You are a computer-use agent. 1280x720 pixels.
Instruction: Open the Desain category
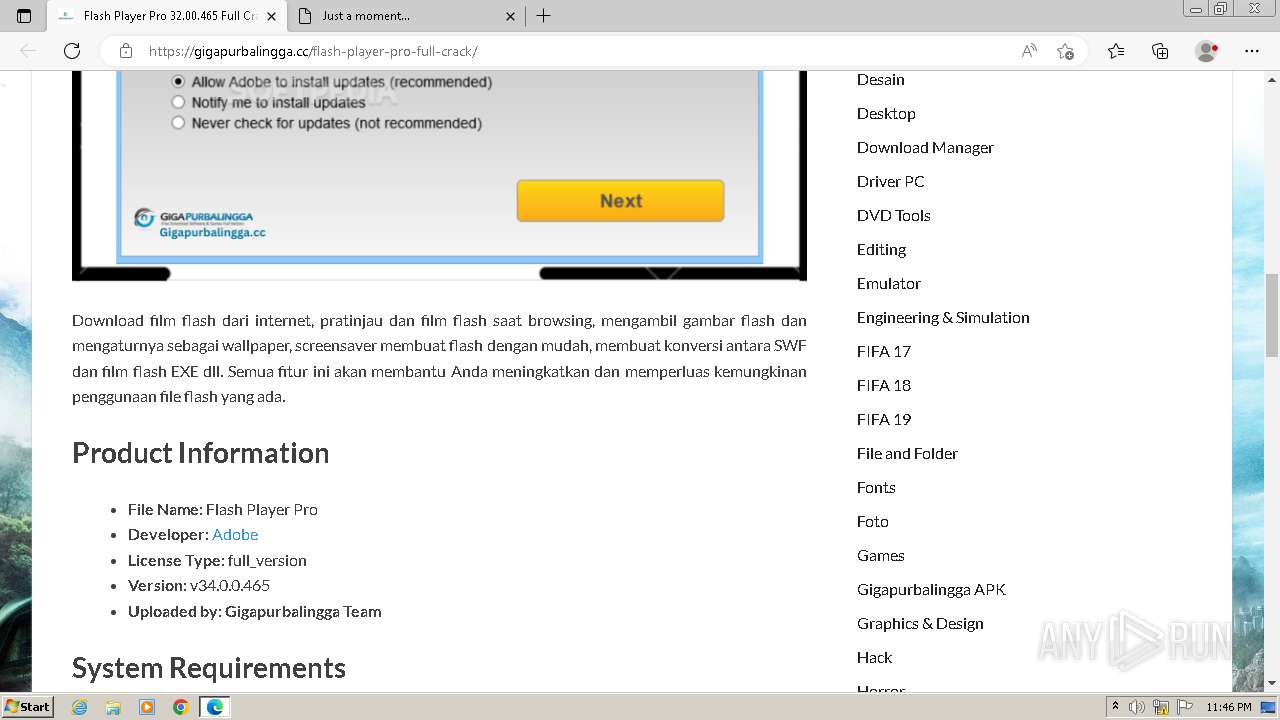point(880,80)
